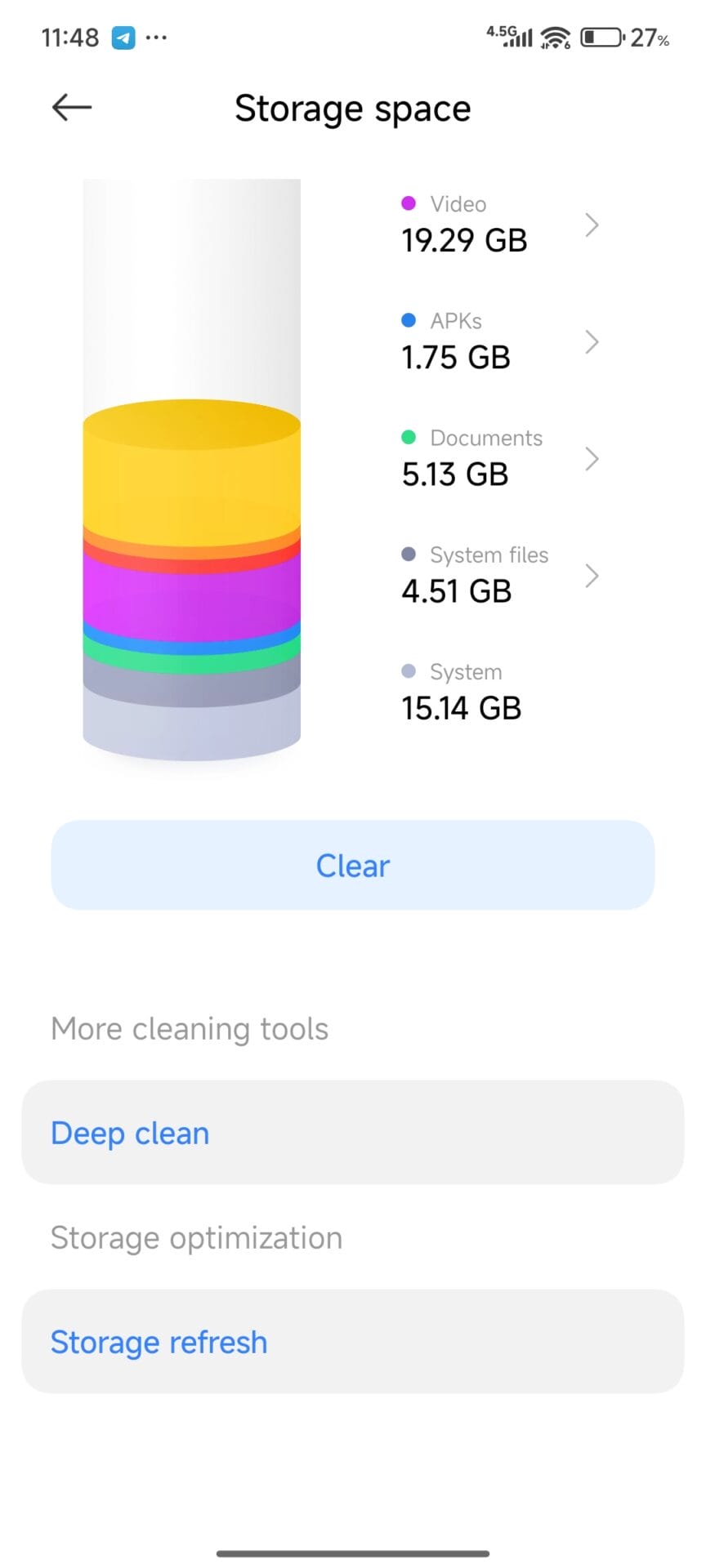Tap the blue APKs legend dot
The width and height of the screenshot is (706, 1568).
pyautogui.click(x=409, y=320)
